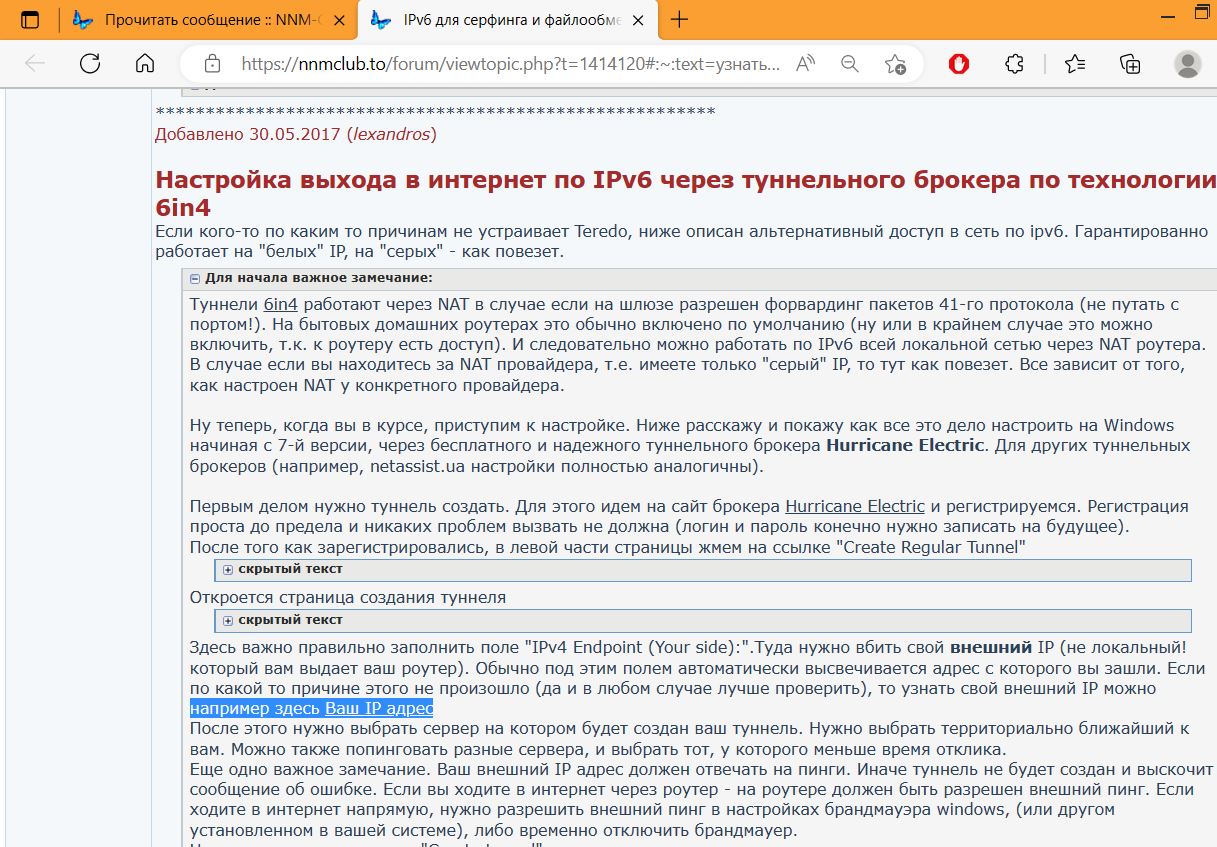This screenshot has width=1217, height=847.
Task: Select the 'IPv6 для серфинга и файлообме' tab
Action: pyautogui.click(x=509, y=19)
